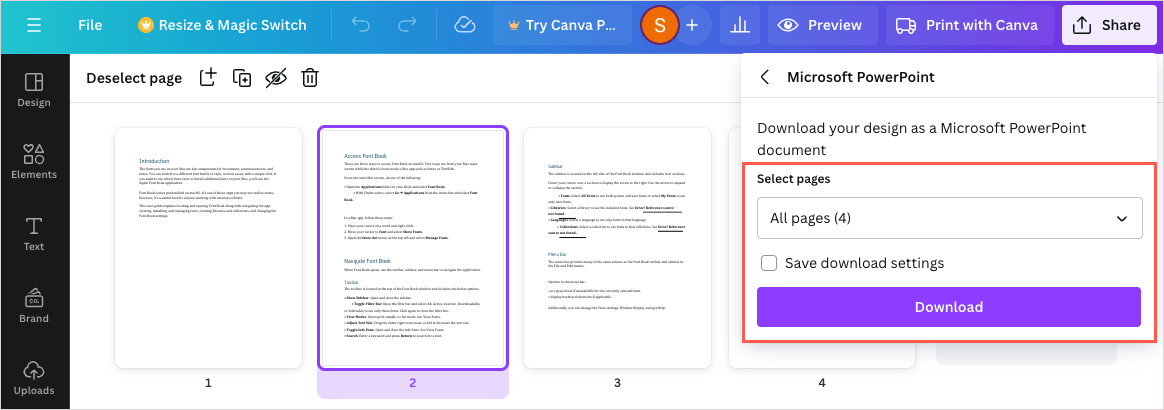Hide the selected page
The height and width of the screenshot is (410, 1164).
[x=276, y=77]
